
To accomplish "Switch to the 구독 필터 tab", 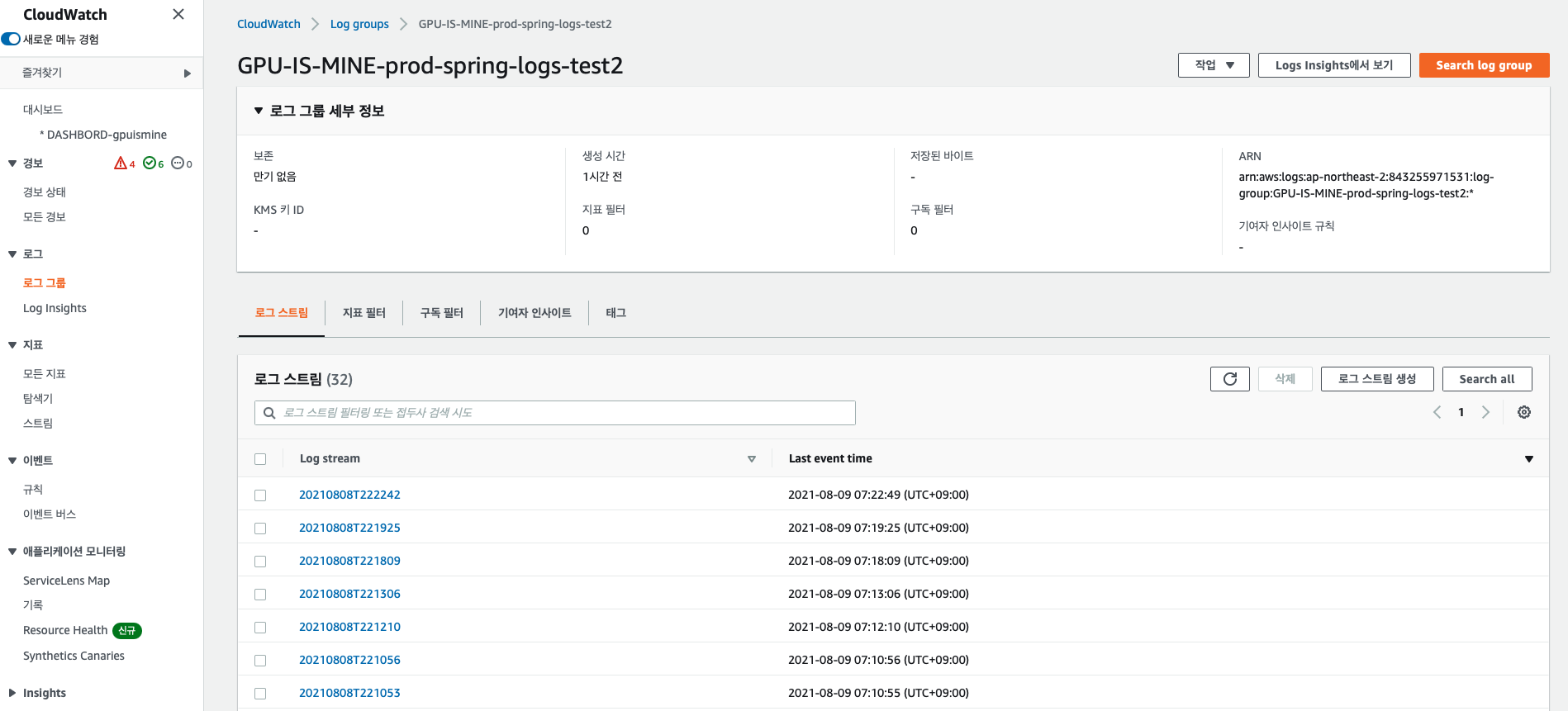I will point(442,313).
